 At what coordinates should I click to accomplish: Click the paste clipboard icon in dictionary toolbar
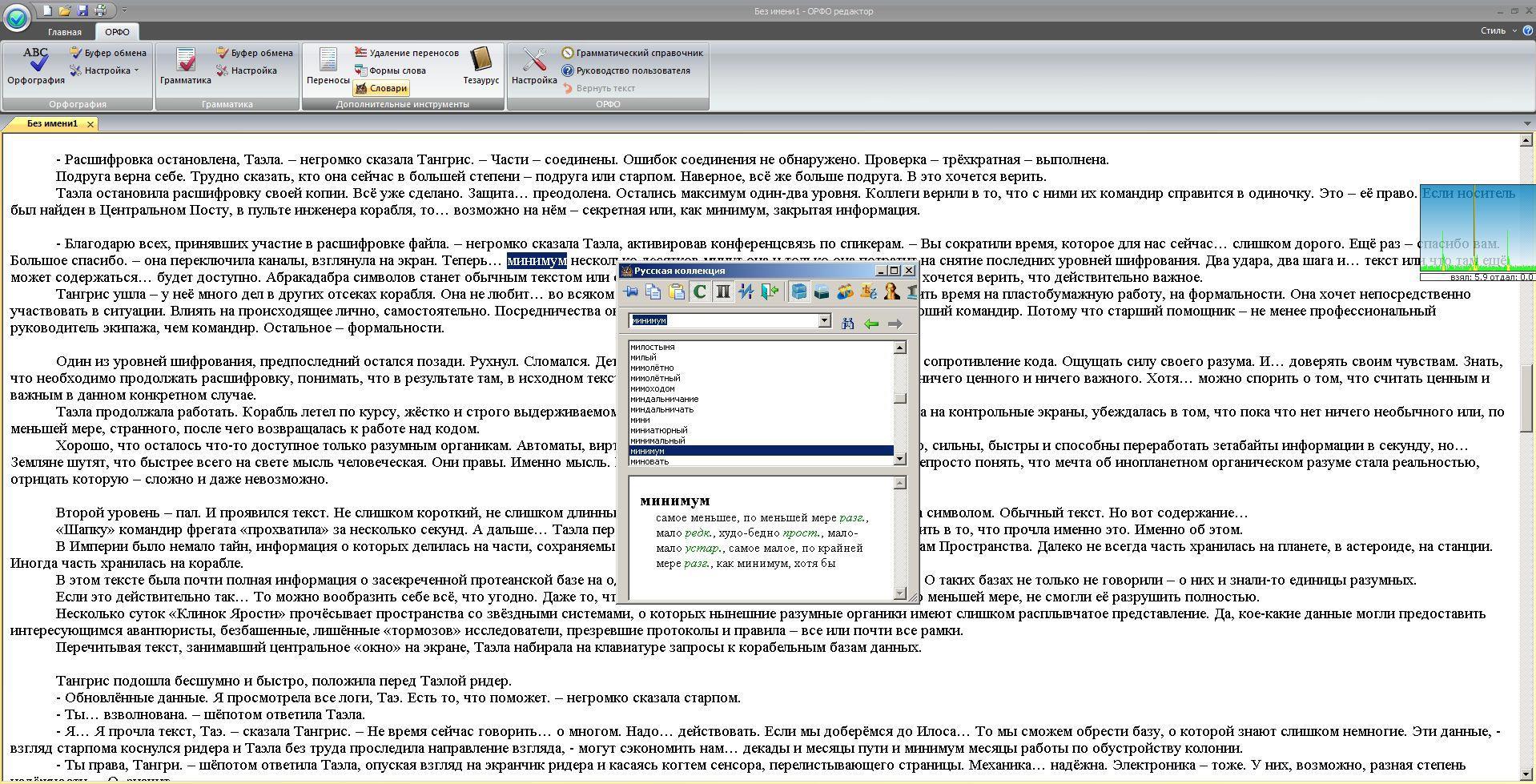(676, 292)
